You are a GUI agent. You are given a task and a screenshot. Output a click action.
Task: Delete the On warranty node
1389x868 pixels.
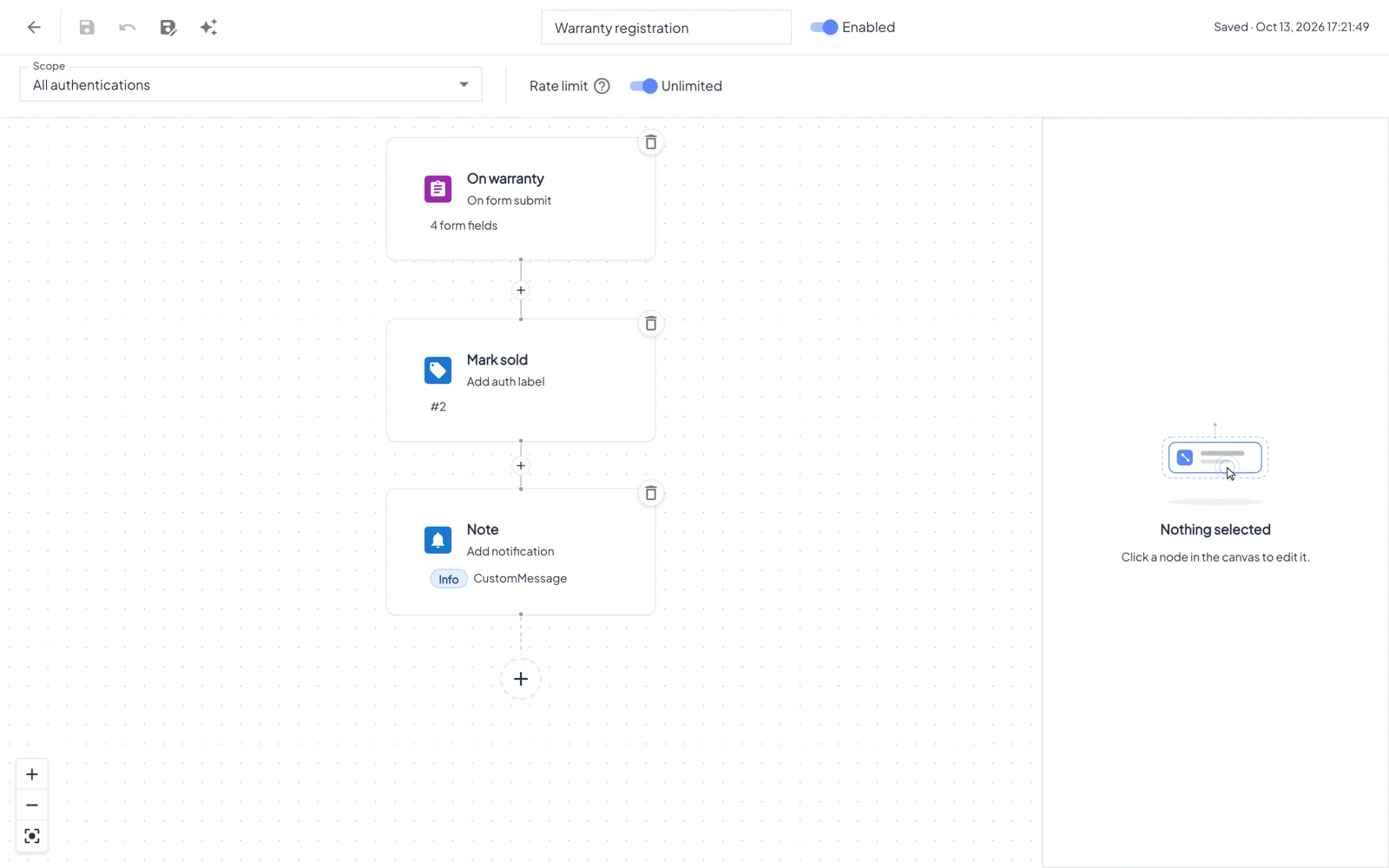(651, 142)
